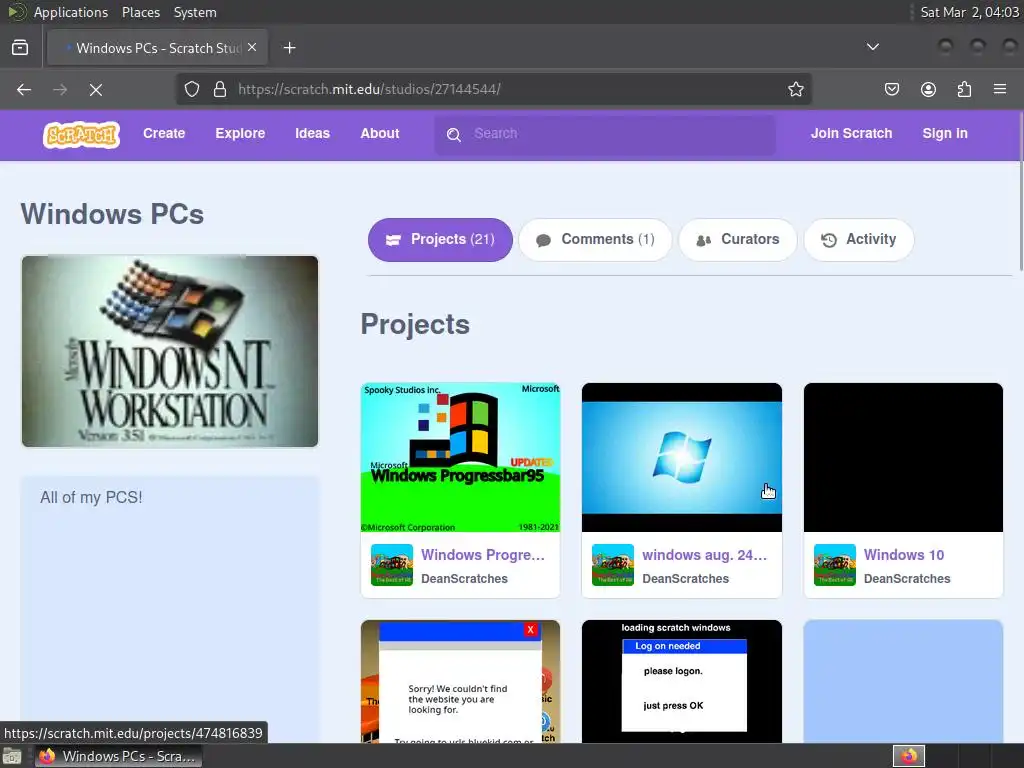The image size is (1024, 768).
Task: Click the 'All of my PCS!' description
Action: (91, 498)
